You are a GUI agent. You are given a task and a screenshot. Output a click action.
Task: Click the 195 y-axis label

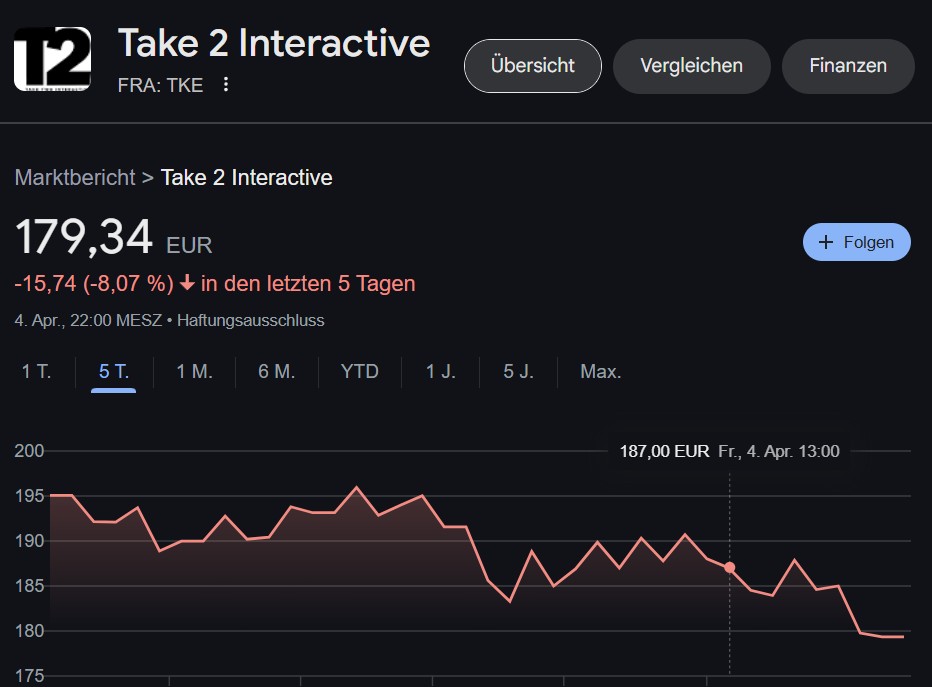[29, 496]
